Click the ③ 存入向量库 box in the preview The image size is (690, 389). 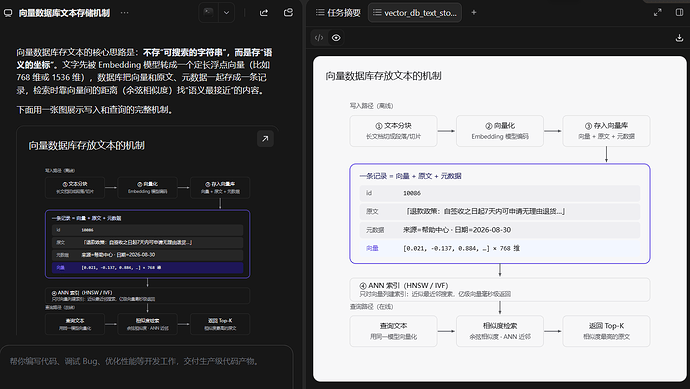(x=606, y=131)
